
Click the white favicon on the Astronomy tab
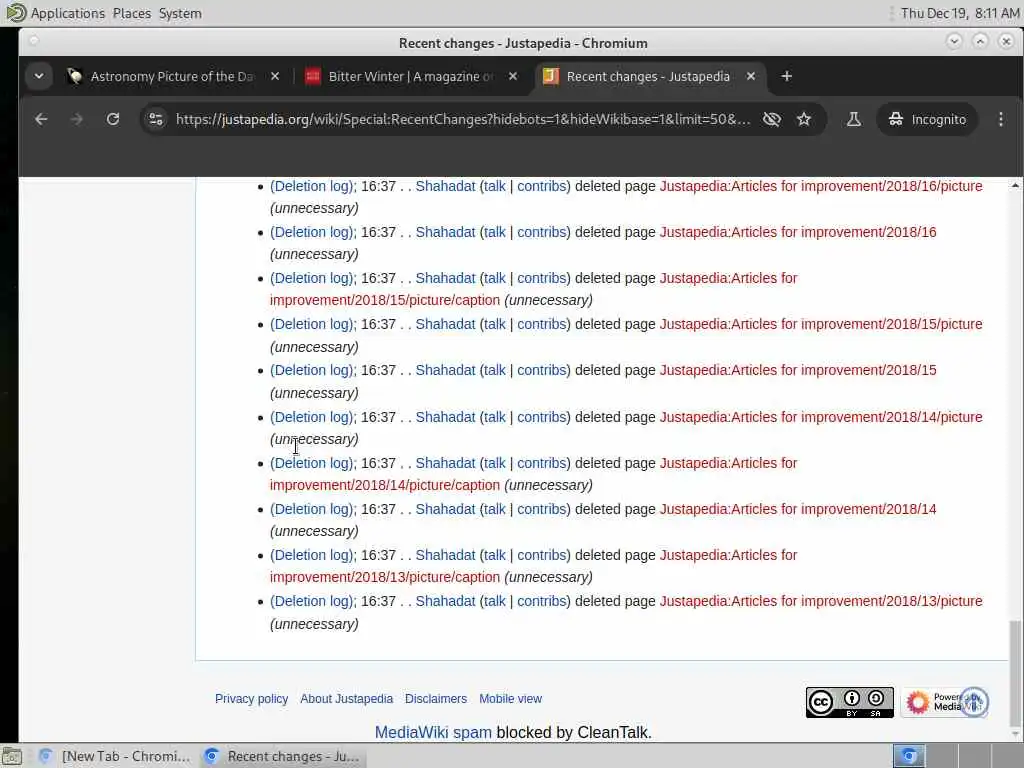74,76
